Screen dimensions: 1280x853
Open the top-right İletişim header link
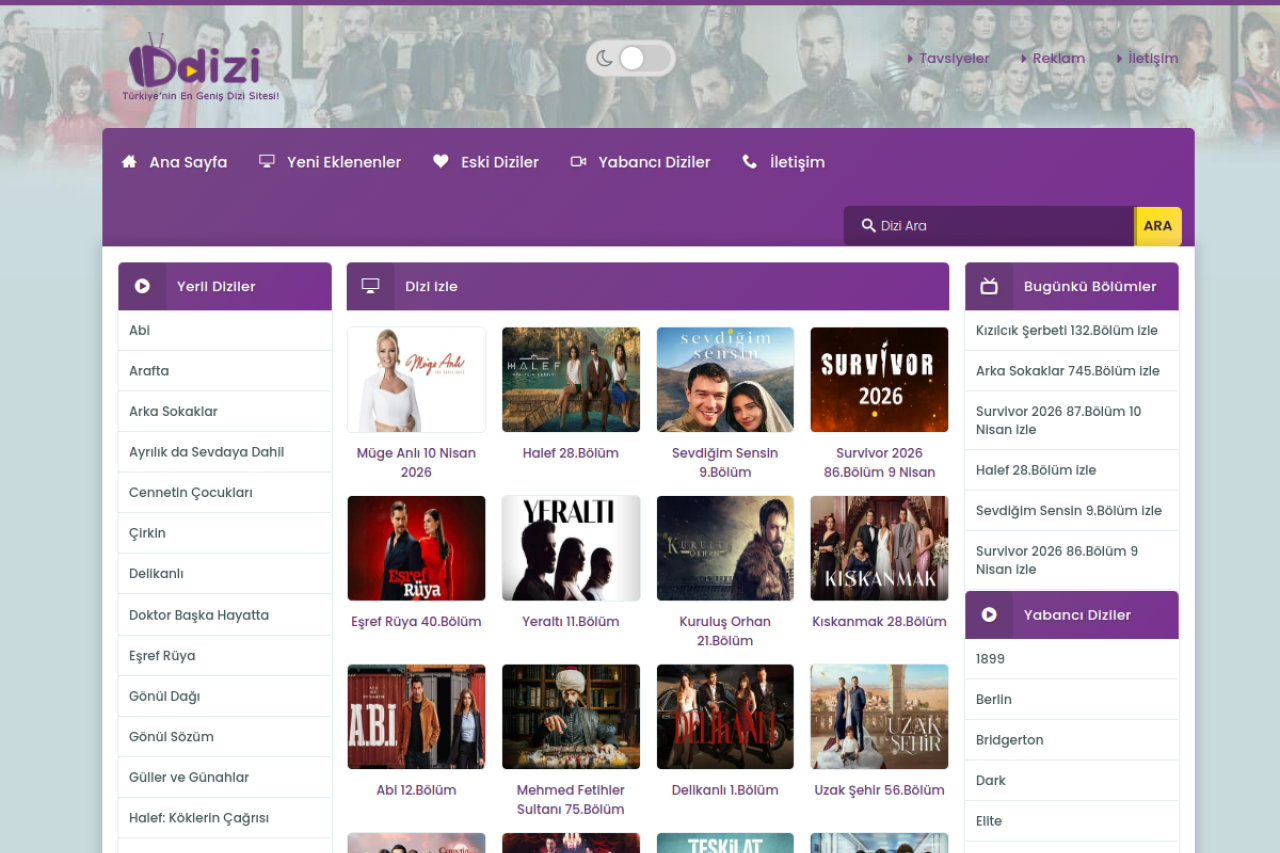pos(1153,58)
